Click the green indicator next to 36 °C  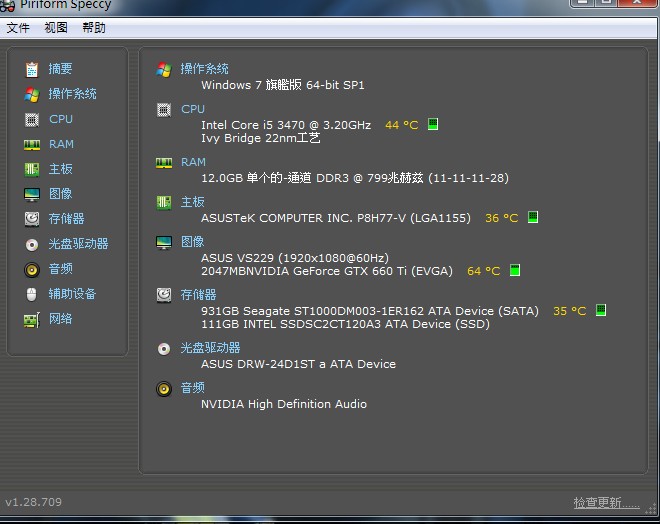[533, 217]
